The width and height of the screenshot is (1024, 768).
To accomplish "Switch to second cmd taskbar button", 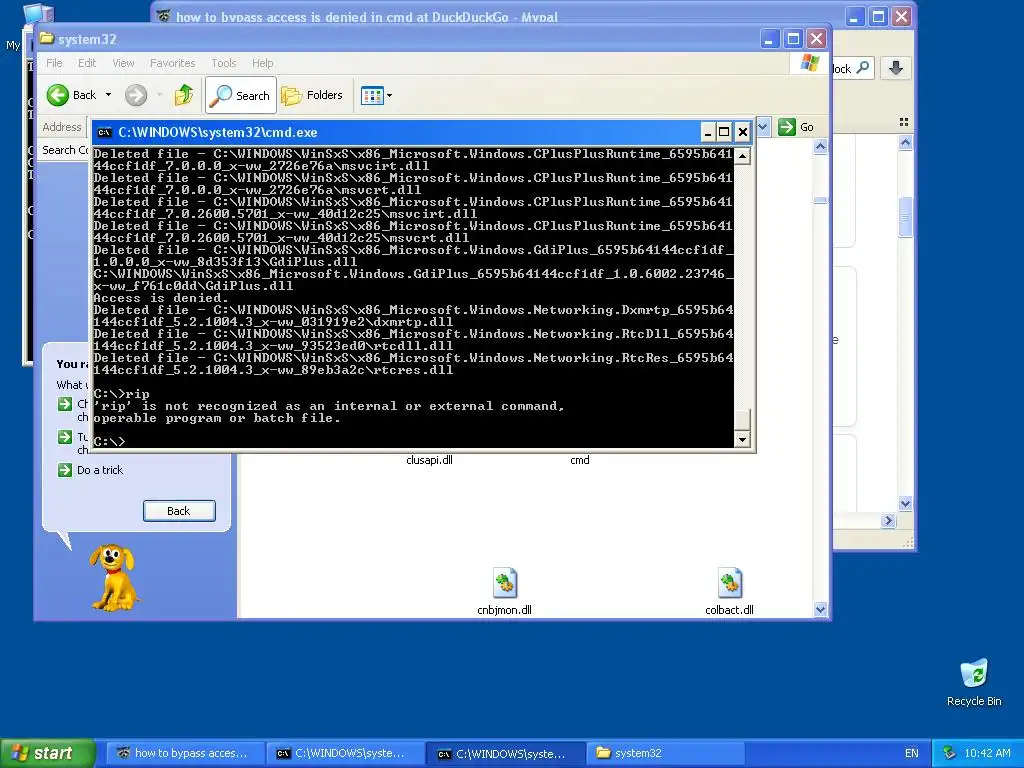I will coord(503,753).
